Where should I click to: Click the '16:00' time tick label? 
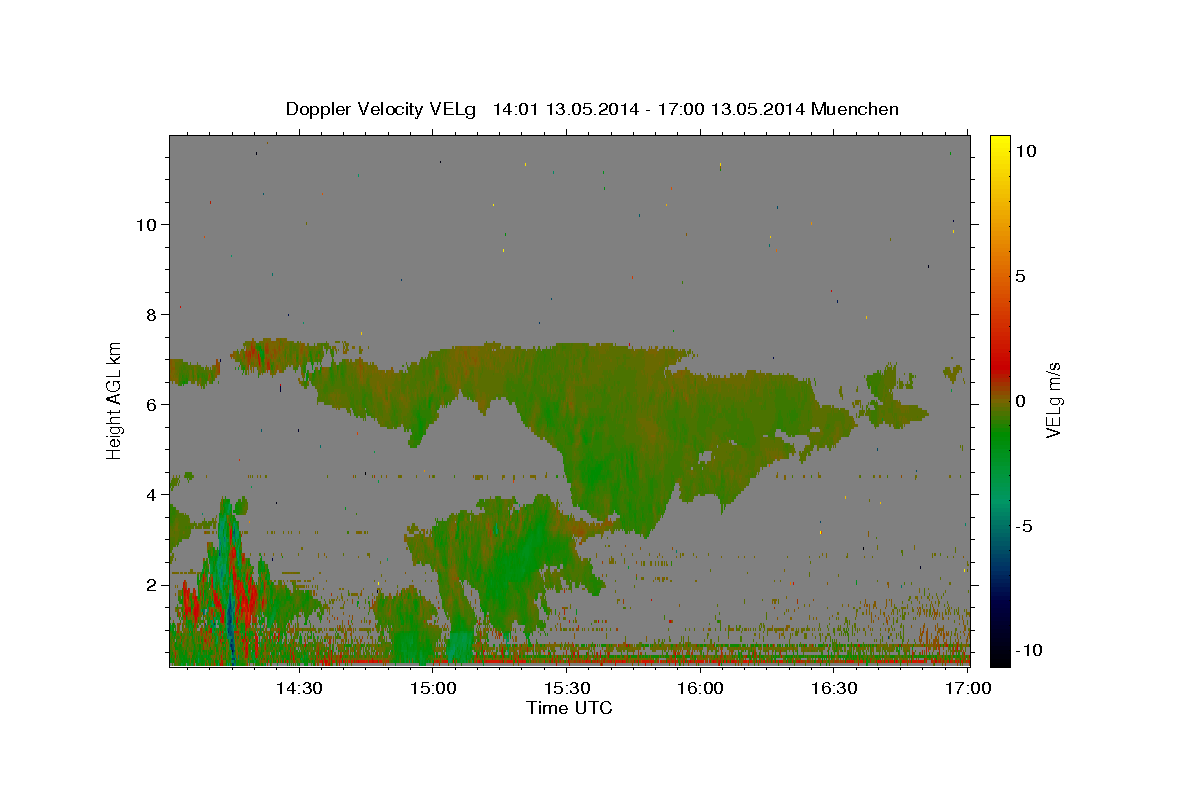click(701, 688)
